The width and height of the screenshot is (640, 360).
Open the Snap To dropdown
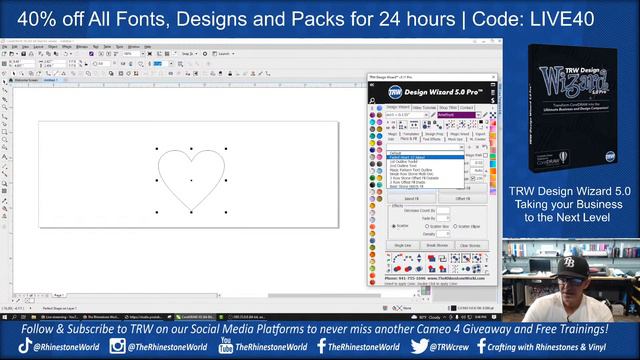point(189,53)
